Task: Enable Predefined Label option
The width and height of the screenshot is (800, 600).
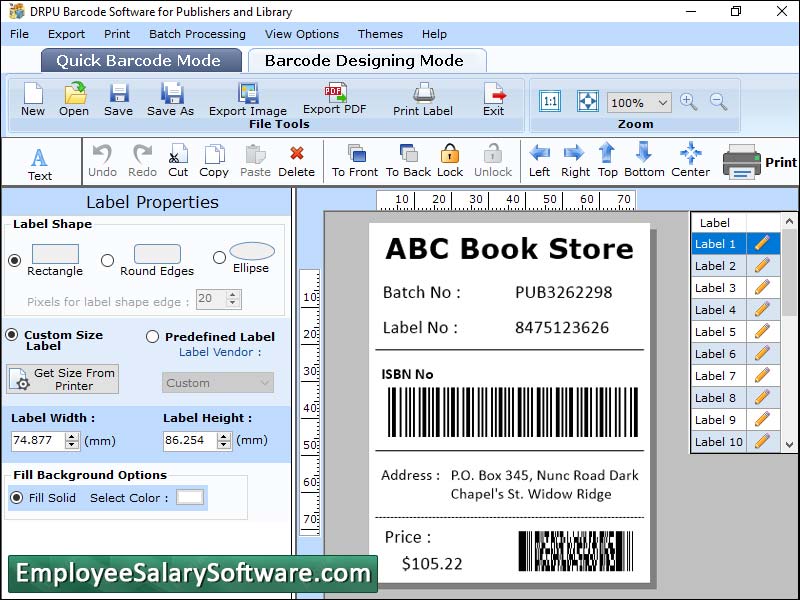Action: [150, 337]
